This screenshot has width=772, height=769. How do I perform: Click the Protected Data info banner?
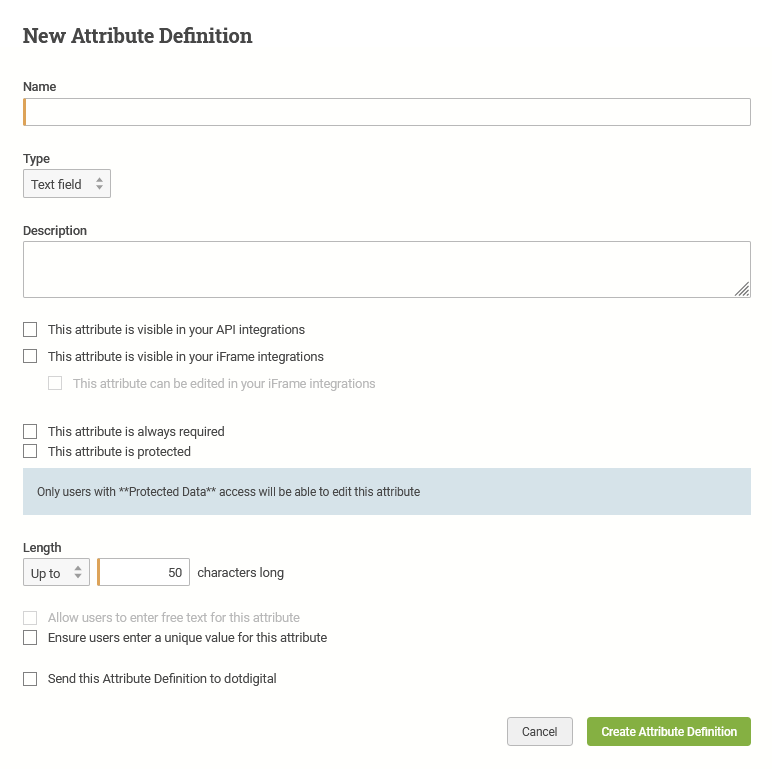(x=386, y=491)
